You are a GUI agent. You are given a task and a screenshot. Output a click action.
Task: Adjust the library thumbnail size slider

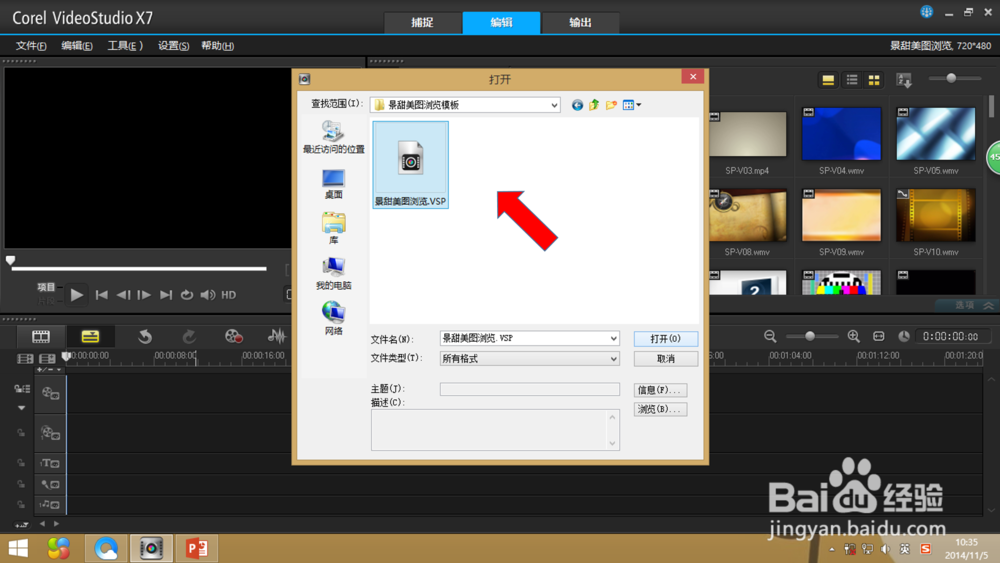951,78
